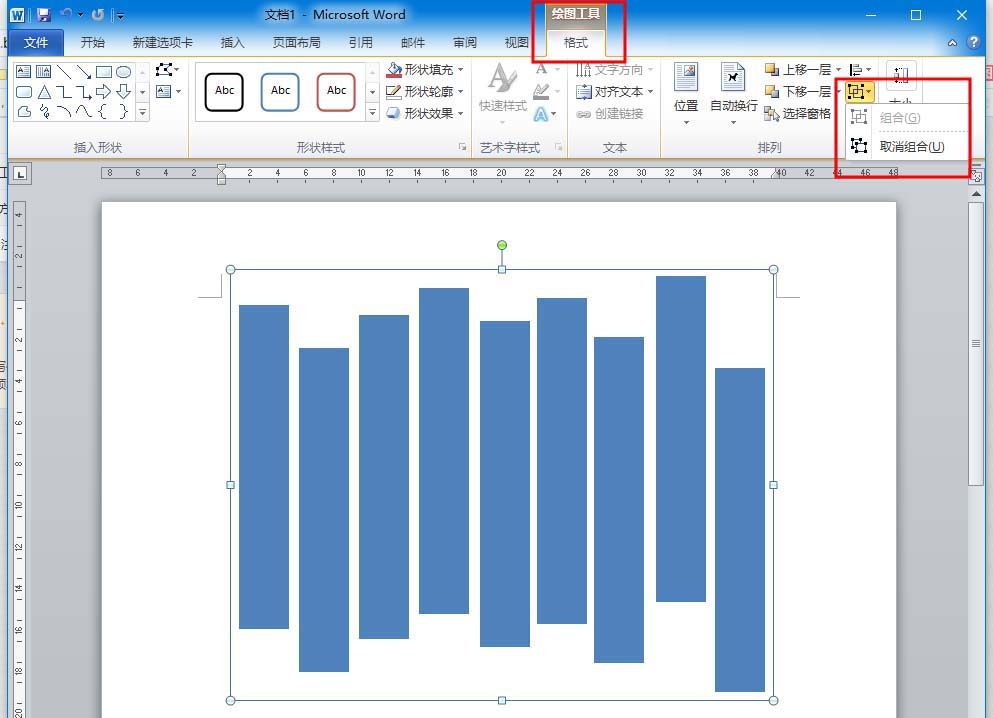Click the green rotation handle above the group
Image resolution: width=993 pixels, height=718 pixels.
click(502, 245)
